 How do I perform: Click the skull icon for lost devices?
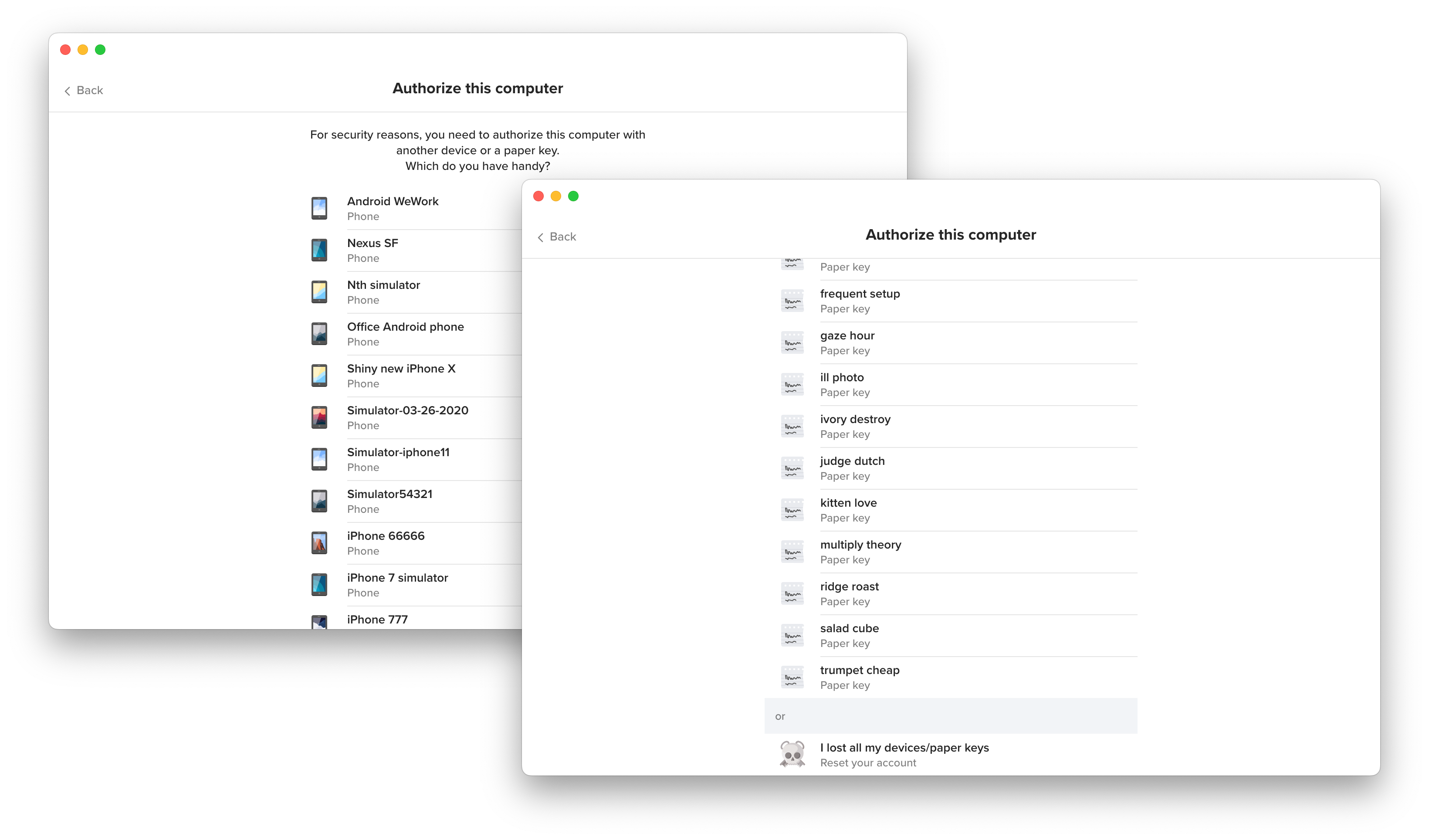point(792,754)
